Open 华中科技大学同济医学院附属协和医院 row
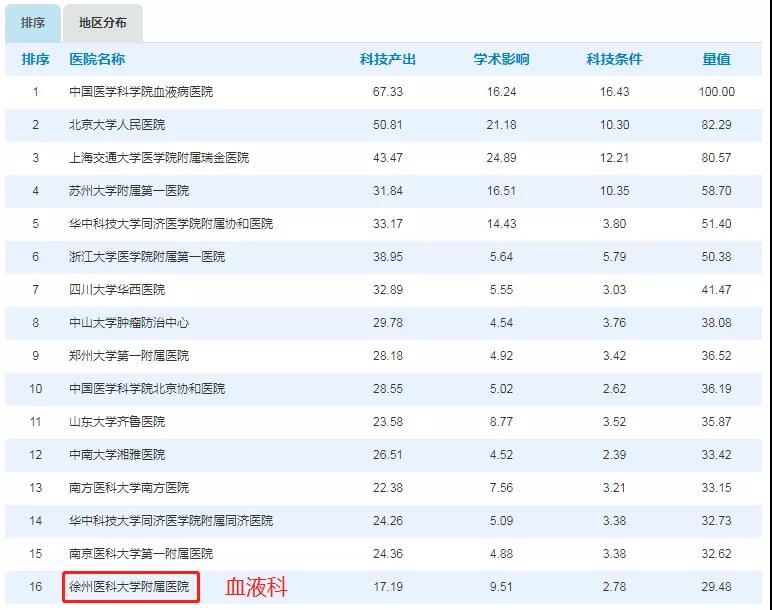Viewport: 772px width, 610px height. (171, 224)
